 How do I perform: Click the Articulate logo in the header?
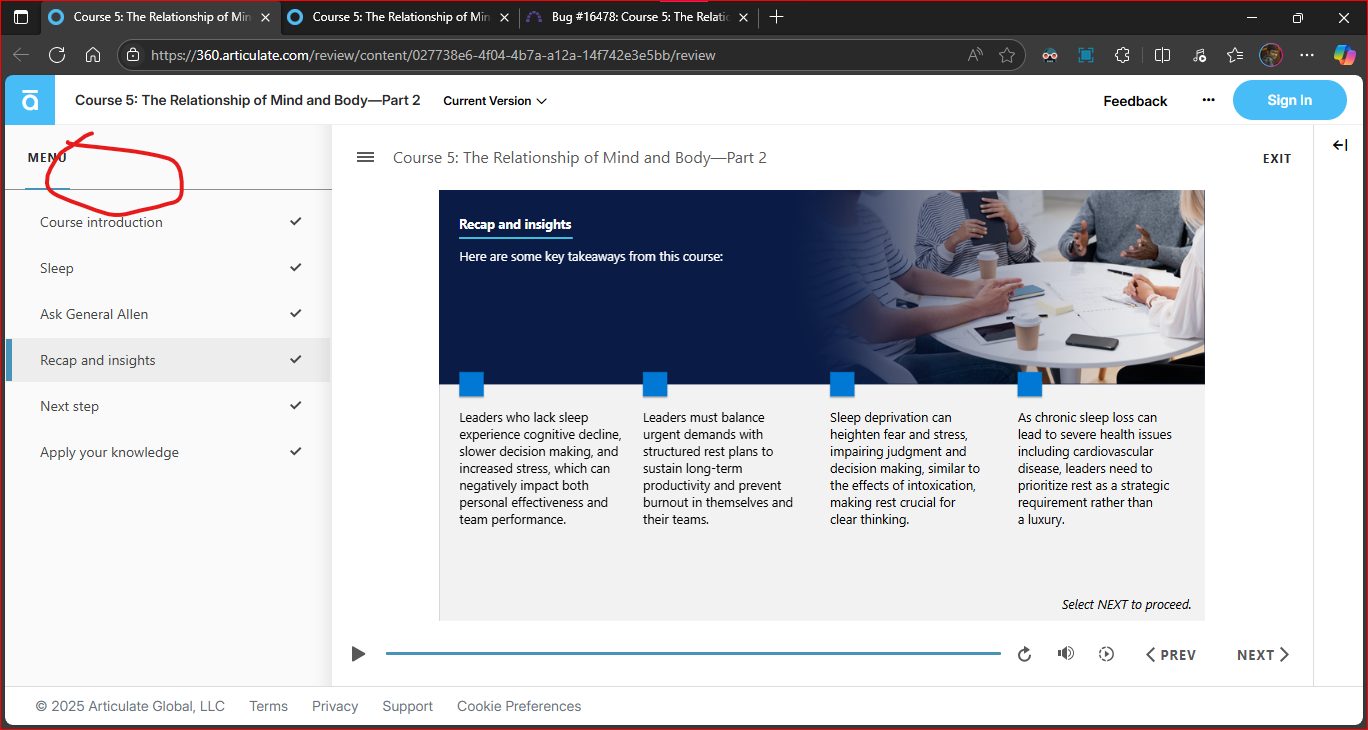point(30,100)
